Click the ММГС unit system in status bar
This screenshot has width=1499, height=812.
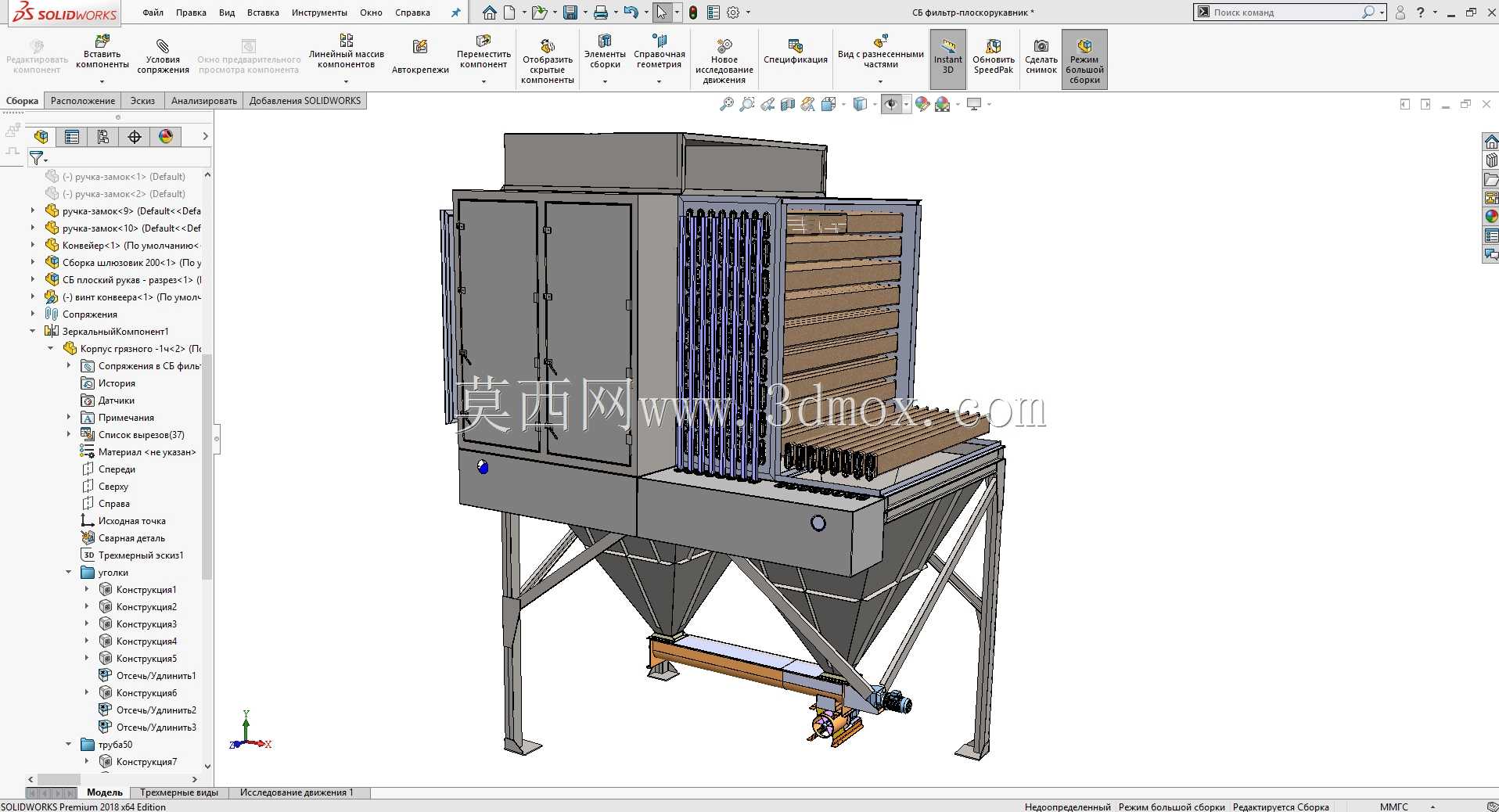click(x=1393, y=807)
